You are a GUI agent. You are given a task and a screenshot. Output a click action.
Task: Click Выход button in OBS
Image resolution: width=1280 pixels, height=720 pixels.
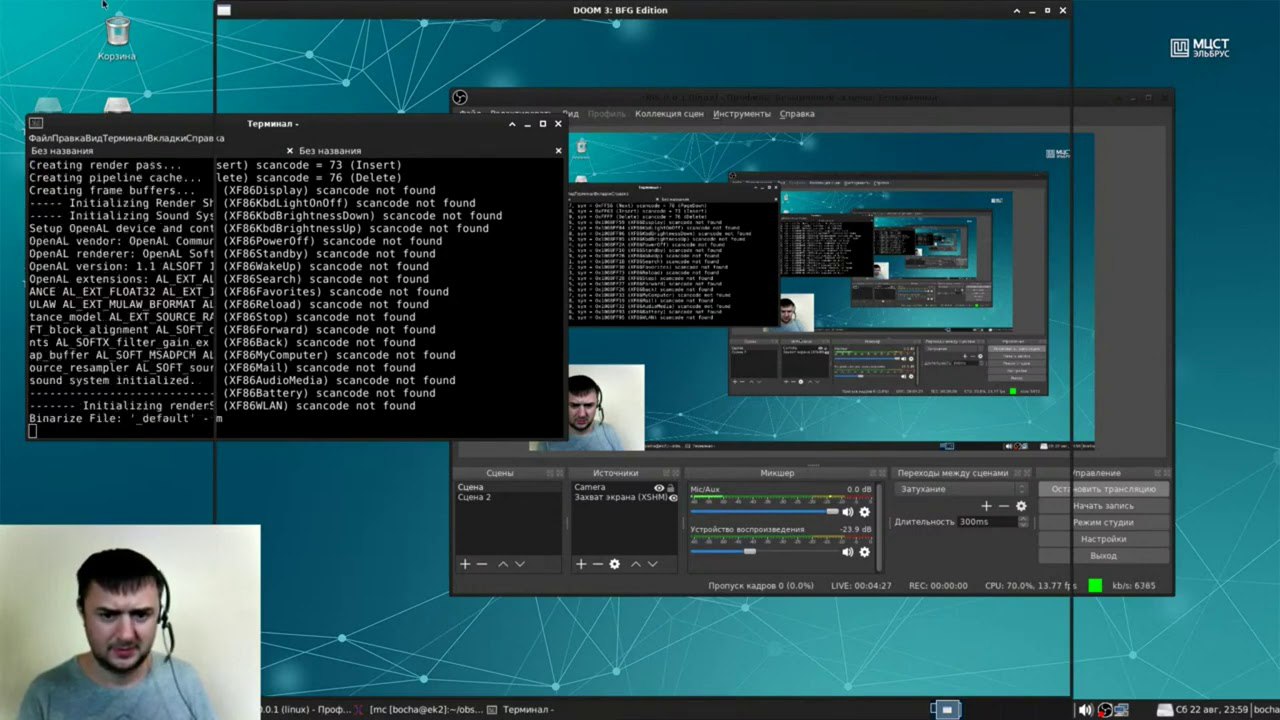pyautogui.click(x=1103, y=555)
